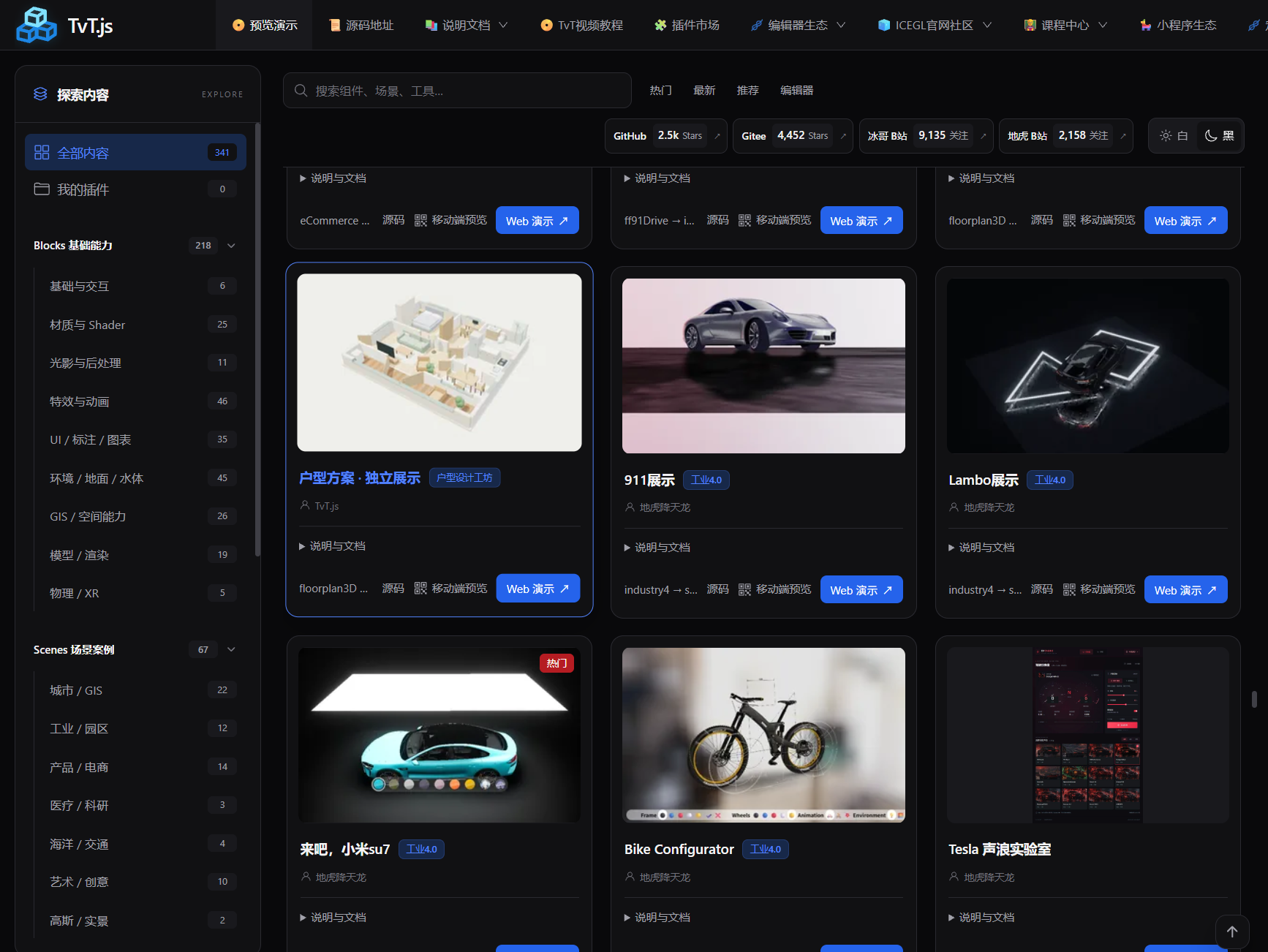This screenshot has width=1268, height=952.
Task: Click the Gitee stars external link arrow
Action: point(843,136)
